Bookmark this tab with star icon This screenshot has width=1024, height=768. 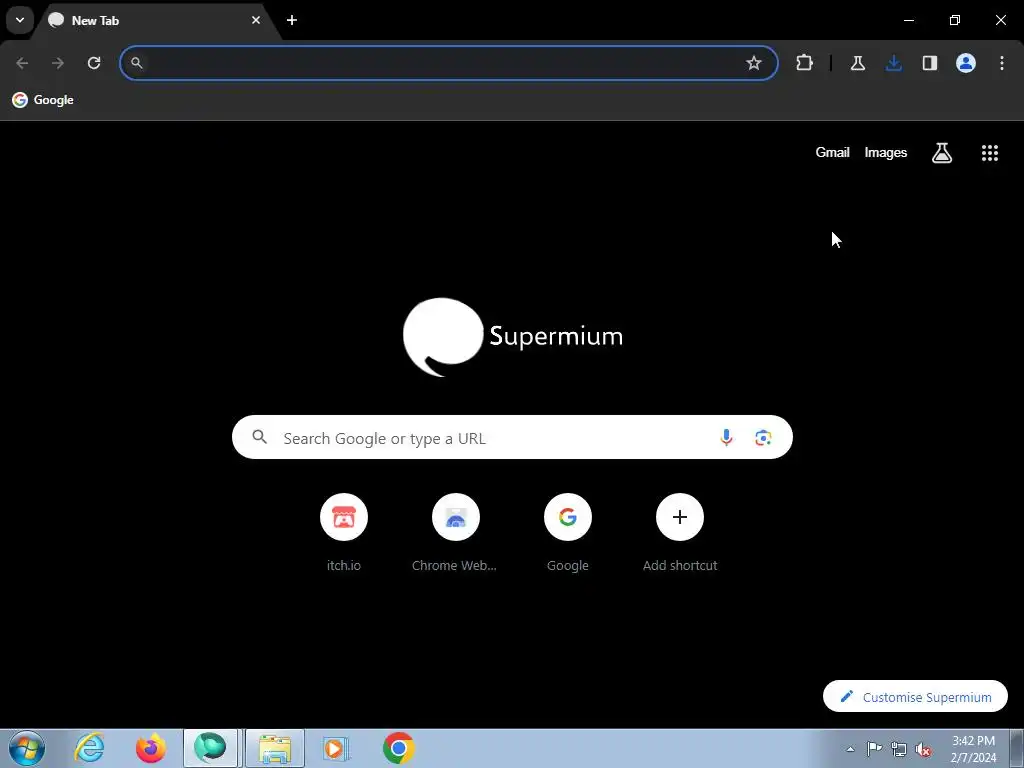tap(754, 63)
